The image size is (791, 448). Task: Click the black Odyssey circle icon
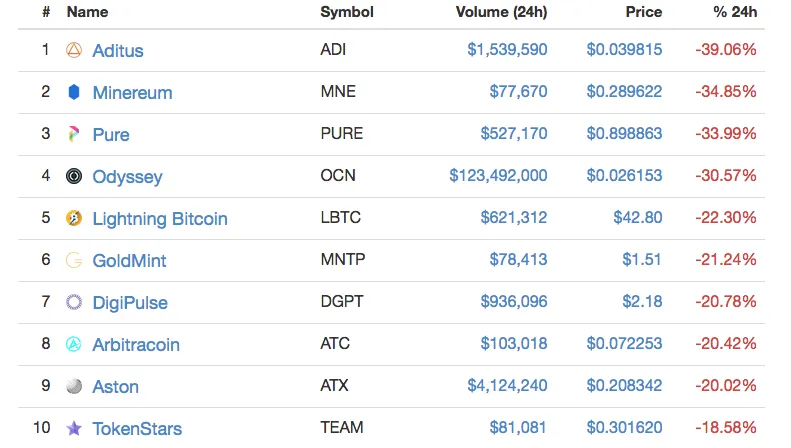tap(74, 176)
